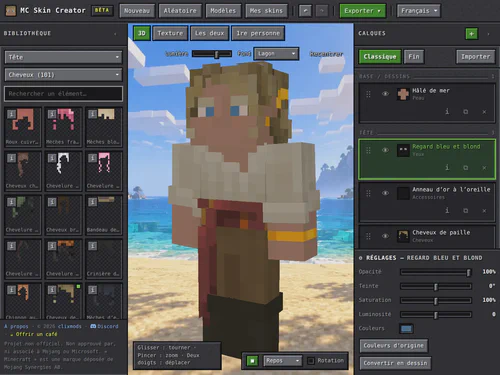Open the Lagon background dropdown

[276, 54]
